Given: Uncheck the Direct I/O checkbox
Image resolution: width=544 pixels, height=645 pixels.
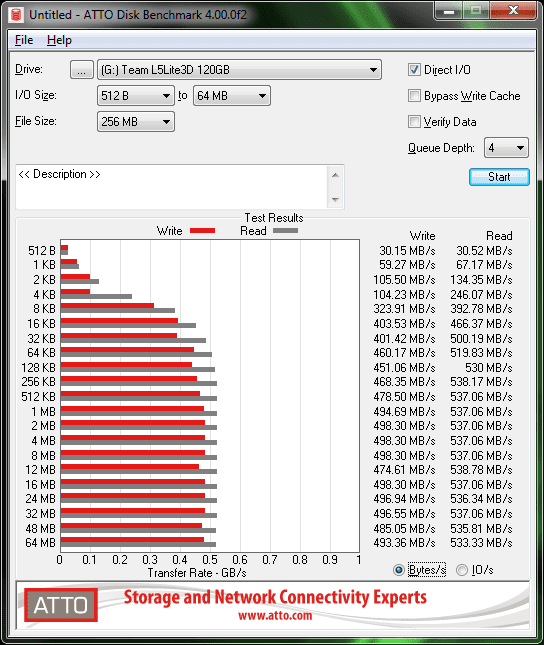Looking at the screenshot, I should coord(414,70).
